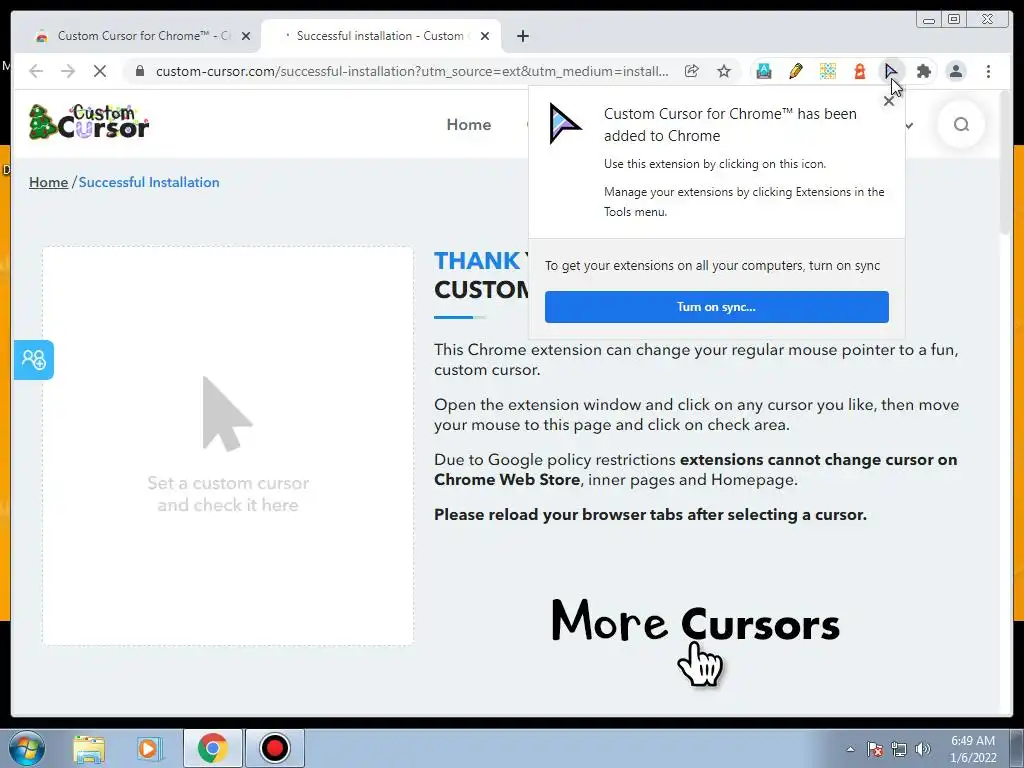The width and height of the screenshot is (1024, 768).
Task: Open the pencil extension icon
Action: pos(795,71)
